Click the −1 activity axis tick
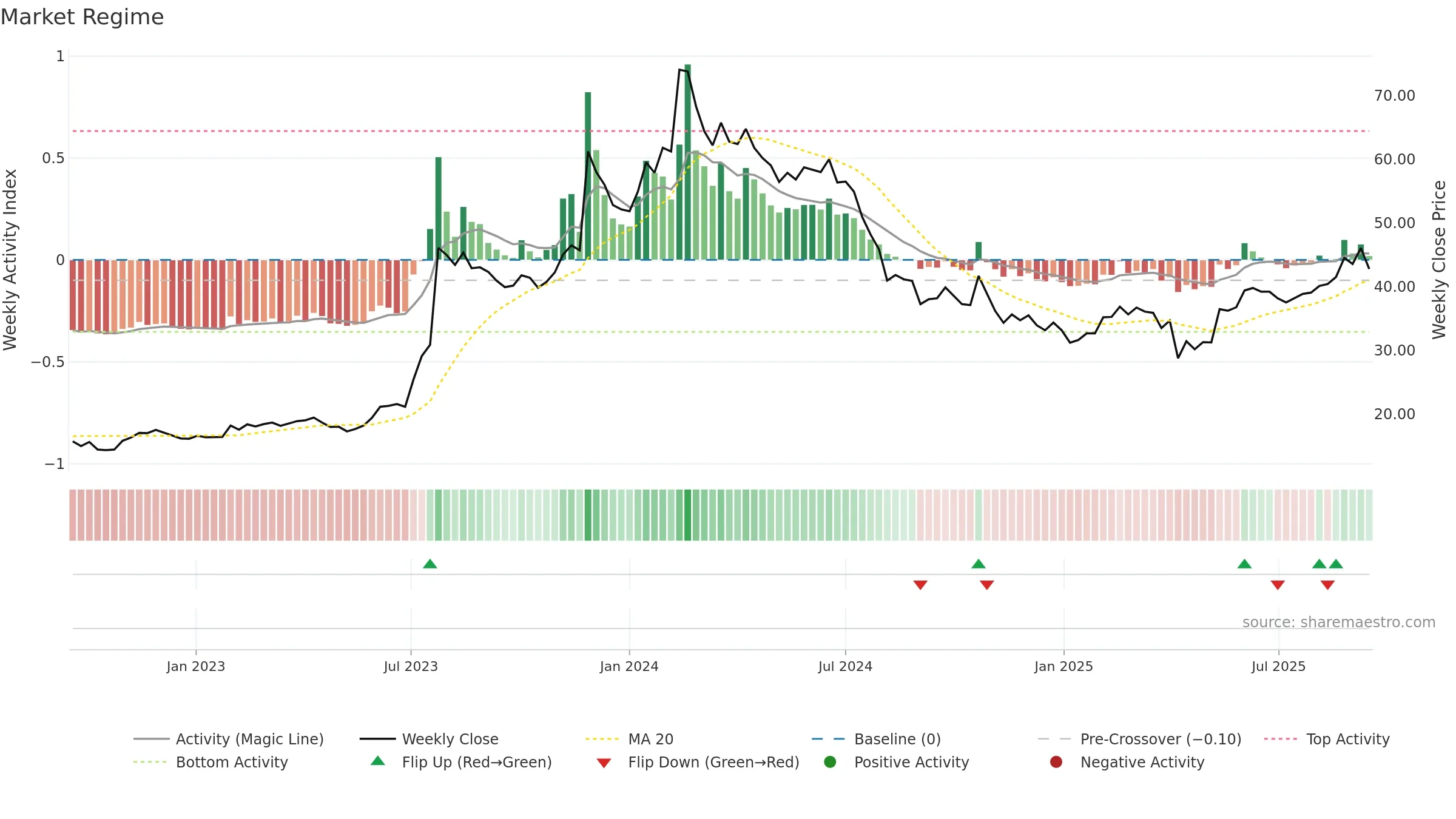The image size is (1456, 819). click(54, 463)
